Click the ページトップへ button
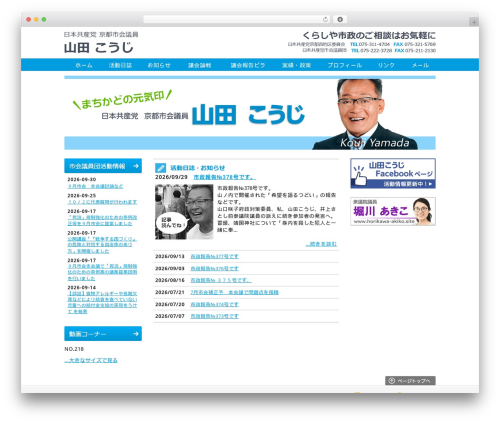The height and width of the screenshot is (423, 500). (x=410, y=381)
